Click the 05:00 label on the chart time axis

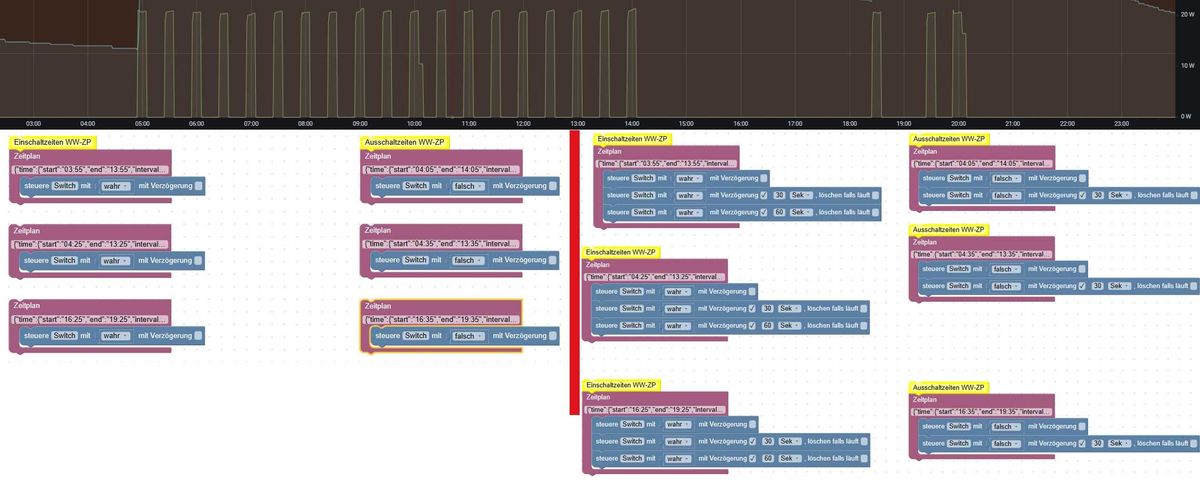(x=142, y=123)
